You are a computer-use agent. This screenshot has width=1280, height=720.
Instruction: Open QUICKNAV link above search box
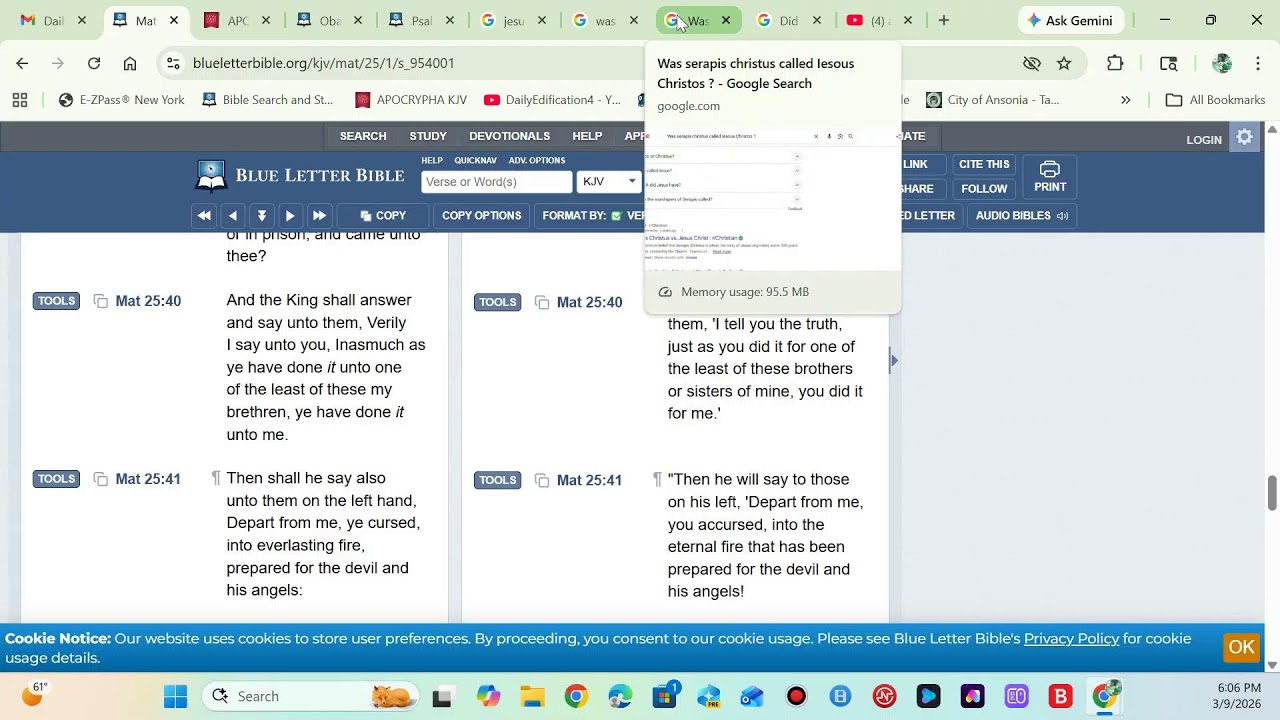click(475, 160)
